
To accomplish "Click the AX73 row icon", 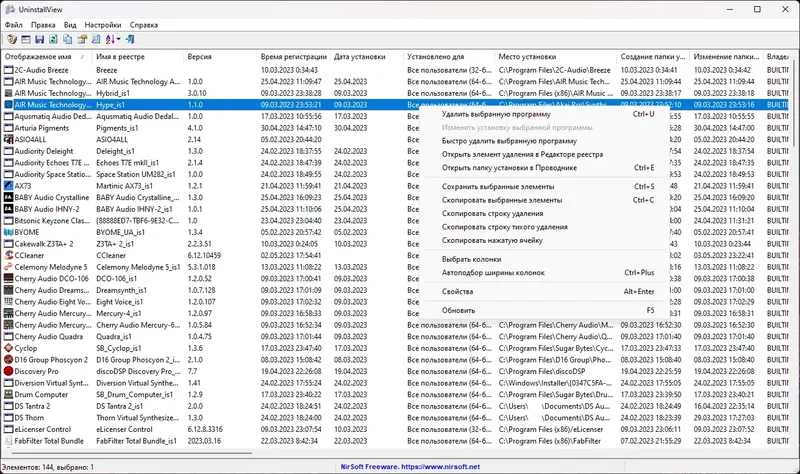I will (x=8, y=186).
